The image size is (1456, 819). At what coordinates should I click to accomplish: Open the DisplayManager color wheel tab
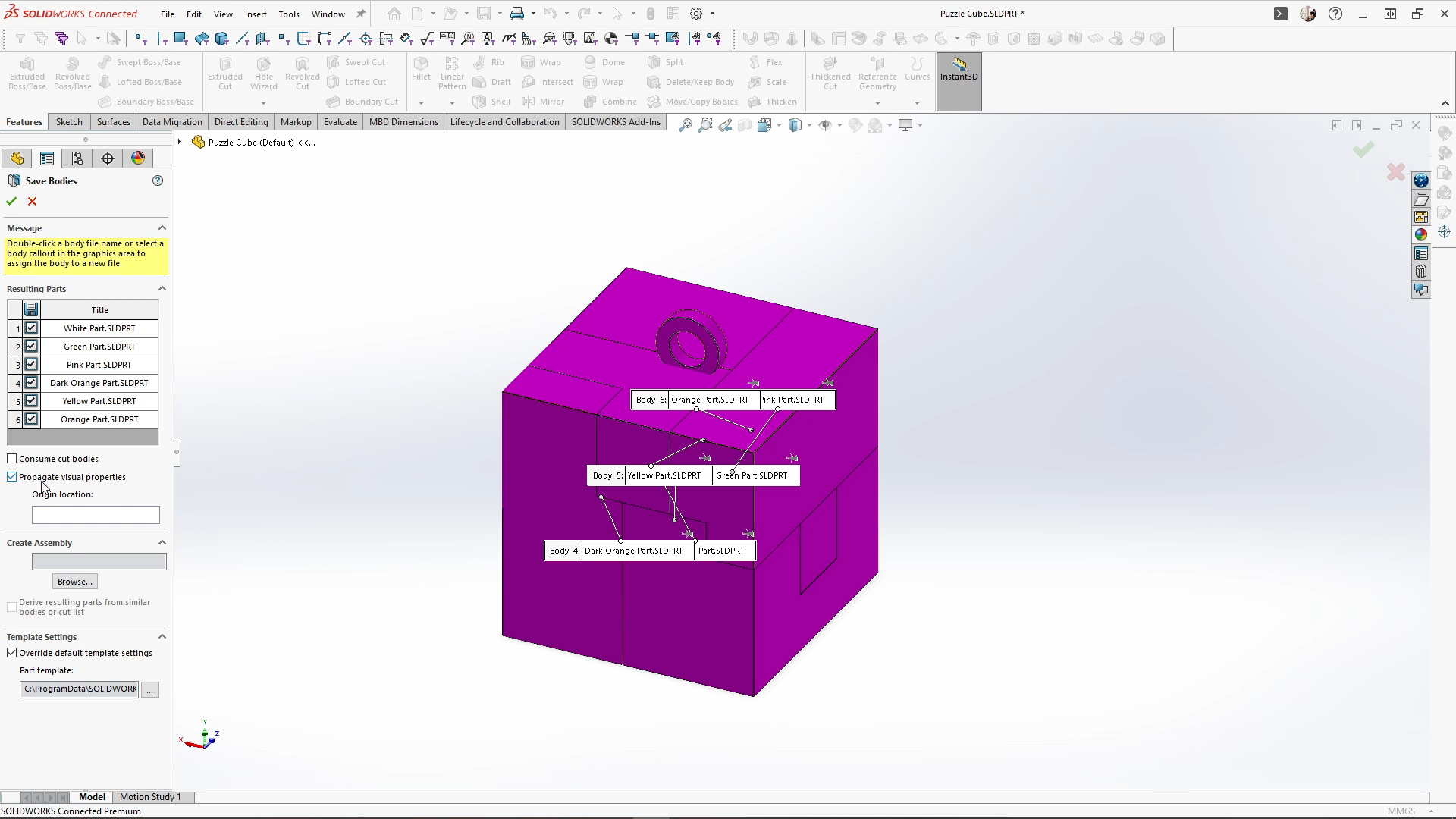click(138, 158)
